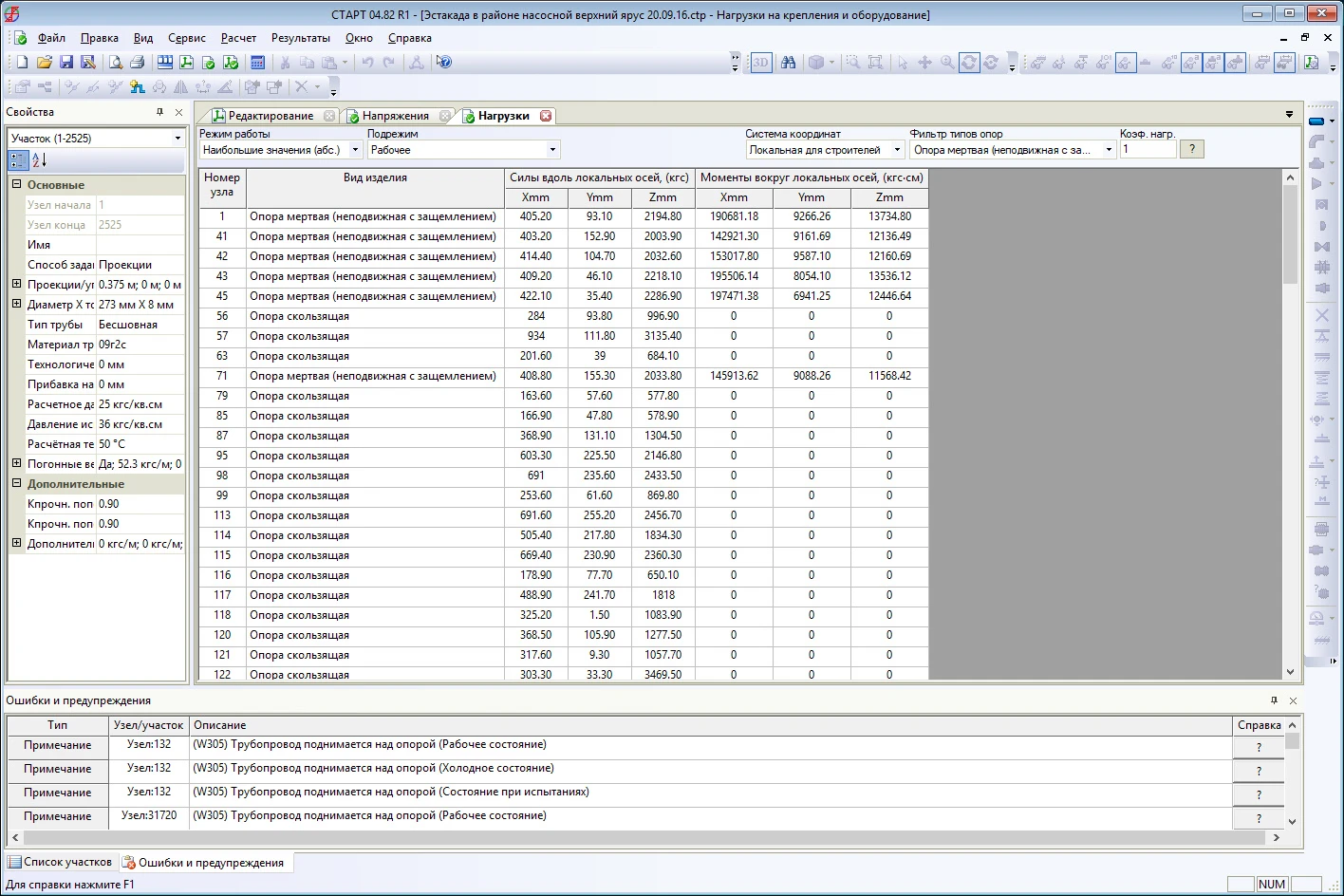Click the context help icon

tap(443, 63)
